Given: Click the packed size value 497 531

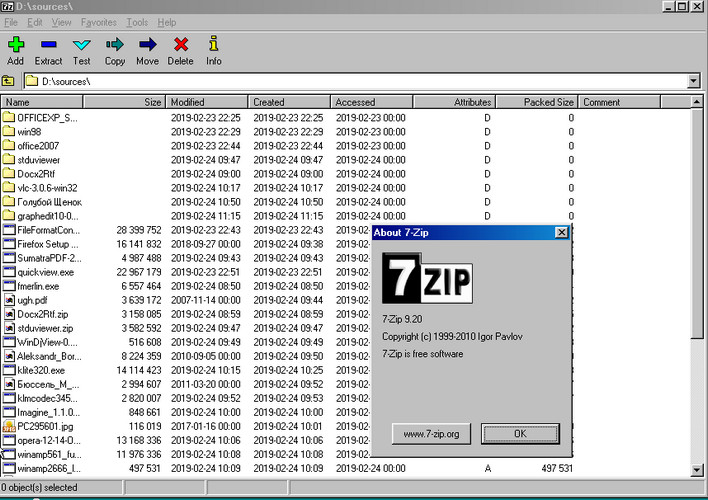Looking at the screenshot, I should point(557,468).
